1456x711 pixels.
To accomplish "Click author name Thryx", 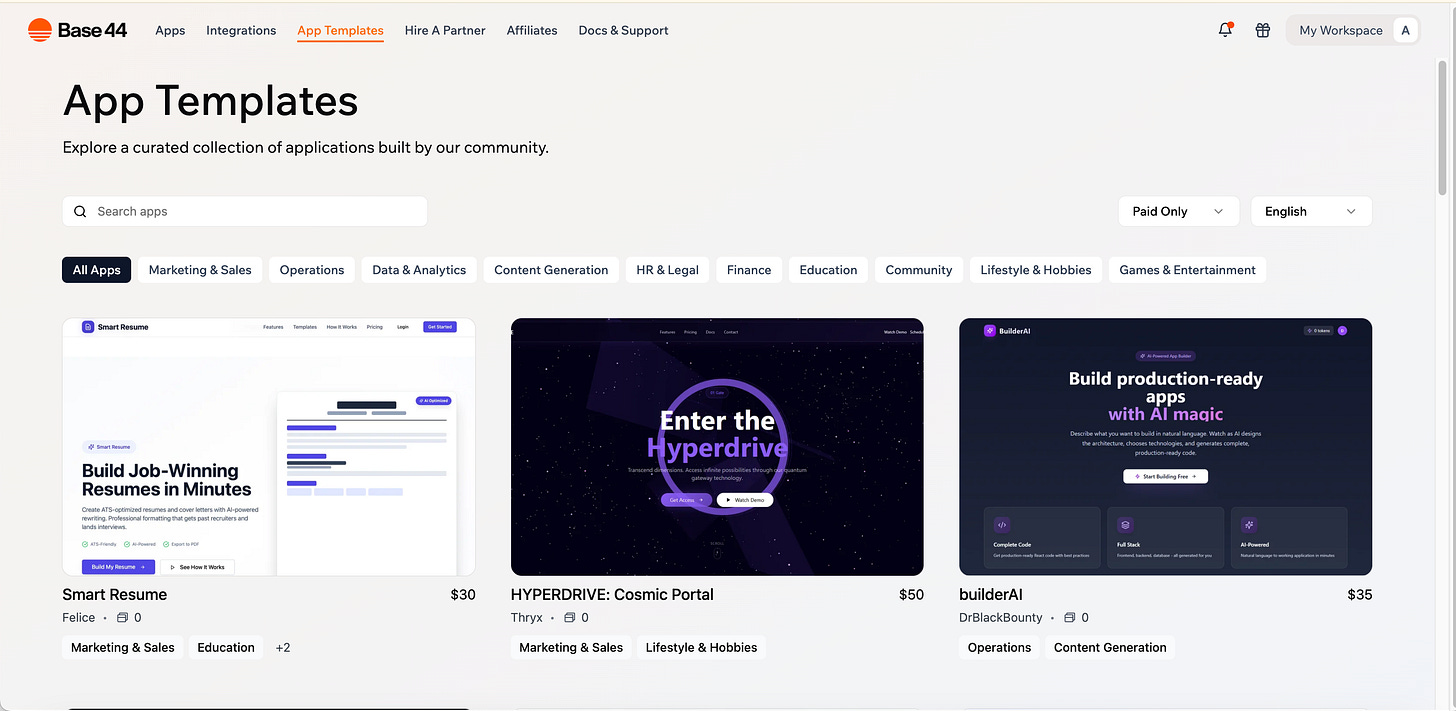I will (x=527, y=618).
